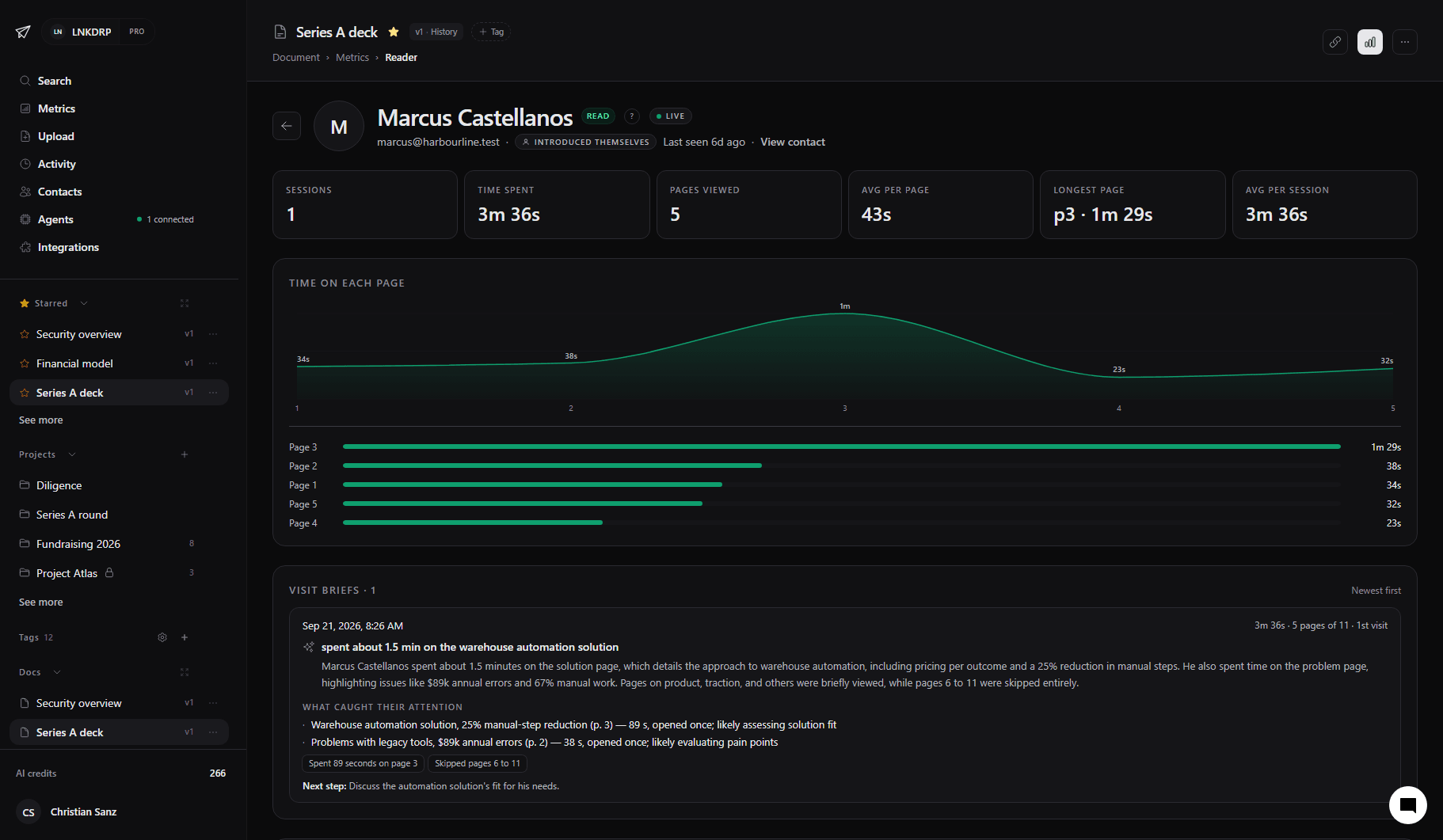
Task: Show more projects via See more
Action: pyautogui.click(x=41, y=602)
